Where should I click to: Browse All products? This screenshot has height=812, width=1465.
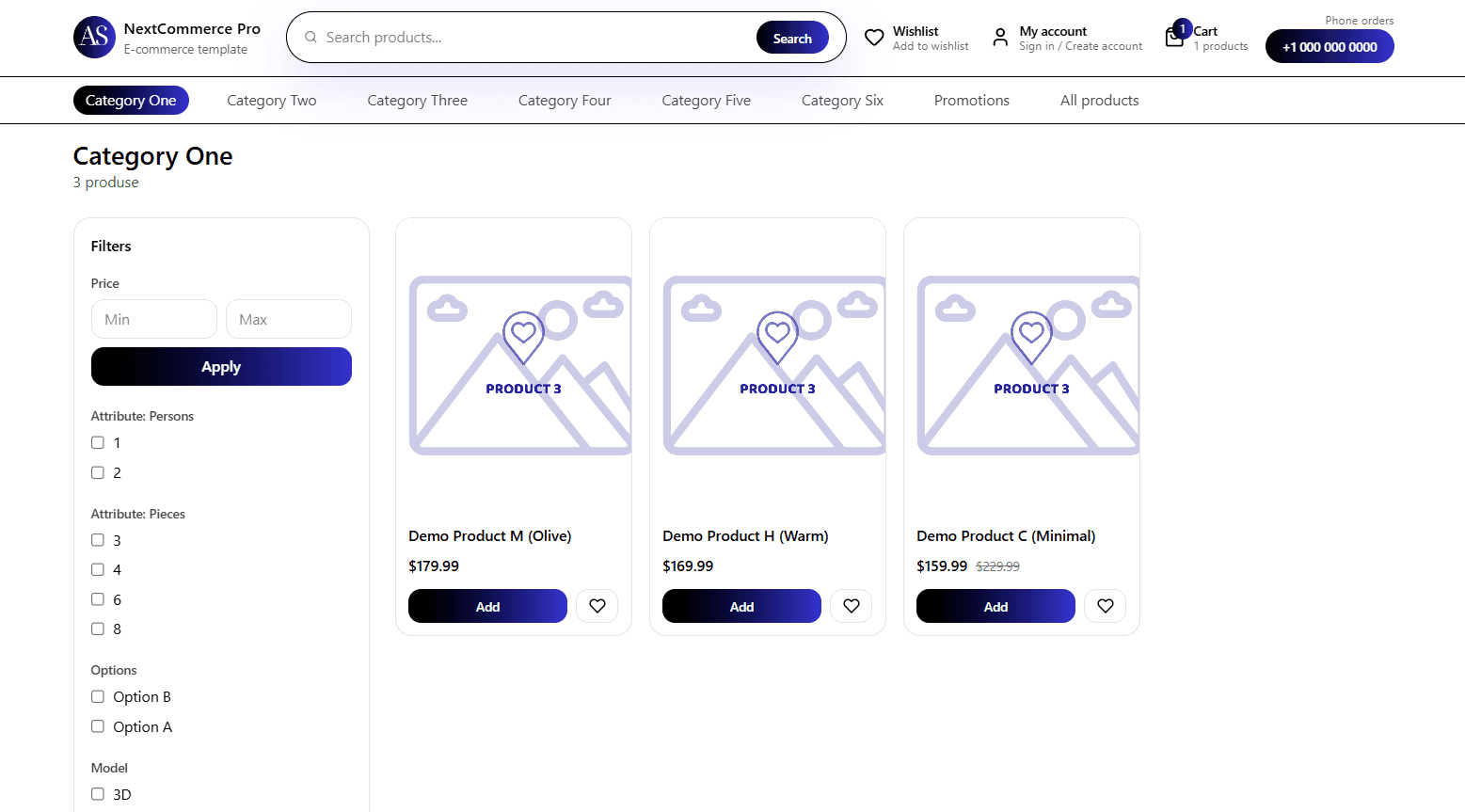[x=1099, y=100]
